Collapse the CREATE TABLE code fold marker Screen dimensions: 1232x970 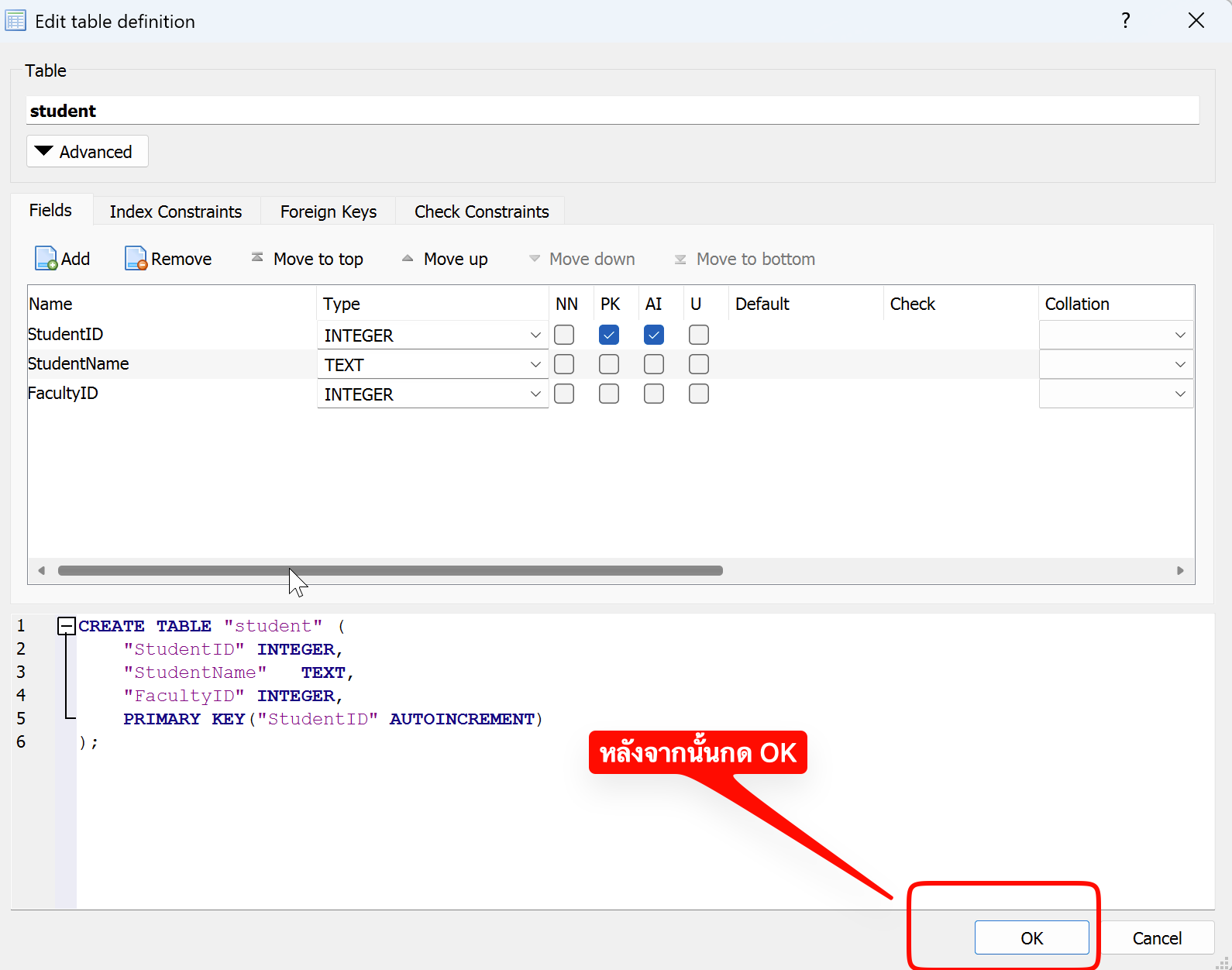pyautogui.click(x=67, y=626)
